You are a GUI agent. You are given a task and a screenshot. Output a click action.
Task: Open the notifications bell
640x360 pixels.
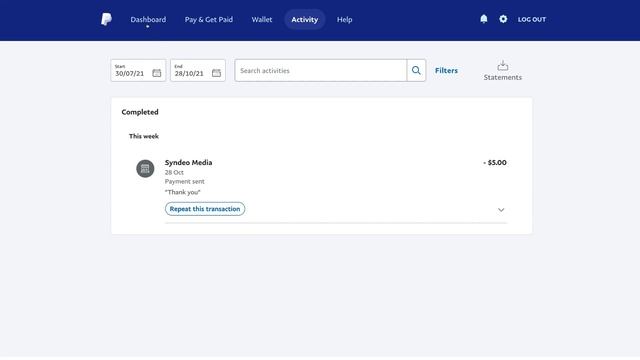click(484, 19)
